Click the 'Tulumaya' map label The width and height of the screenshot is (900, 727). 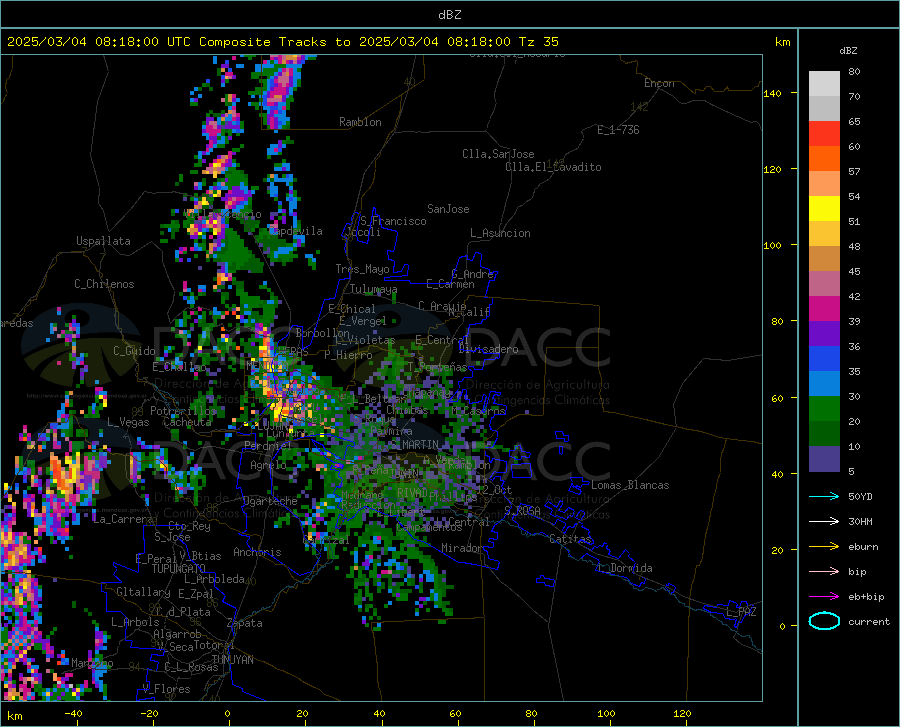point(374,289)
